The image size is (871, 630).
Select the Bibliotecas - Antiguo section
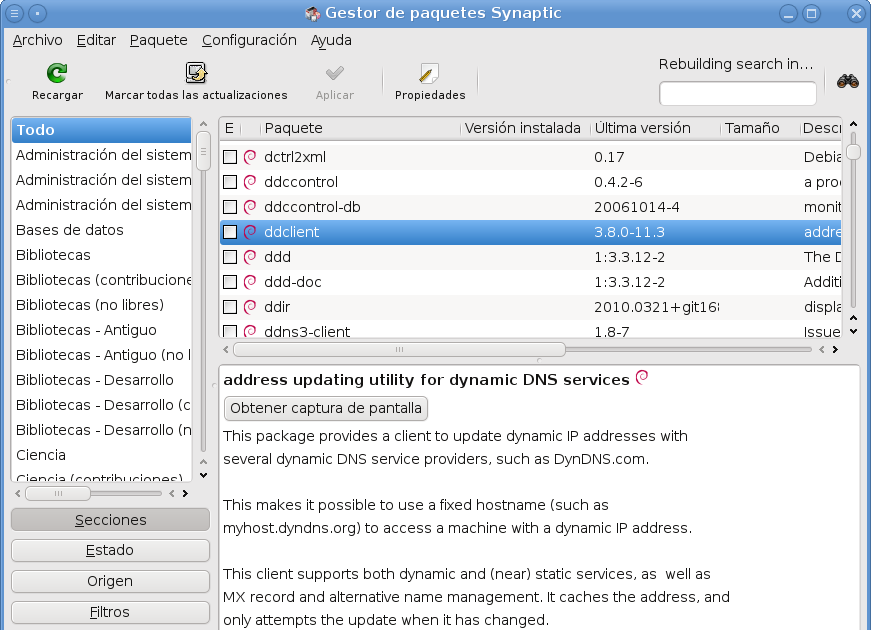(101, 330)
